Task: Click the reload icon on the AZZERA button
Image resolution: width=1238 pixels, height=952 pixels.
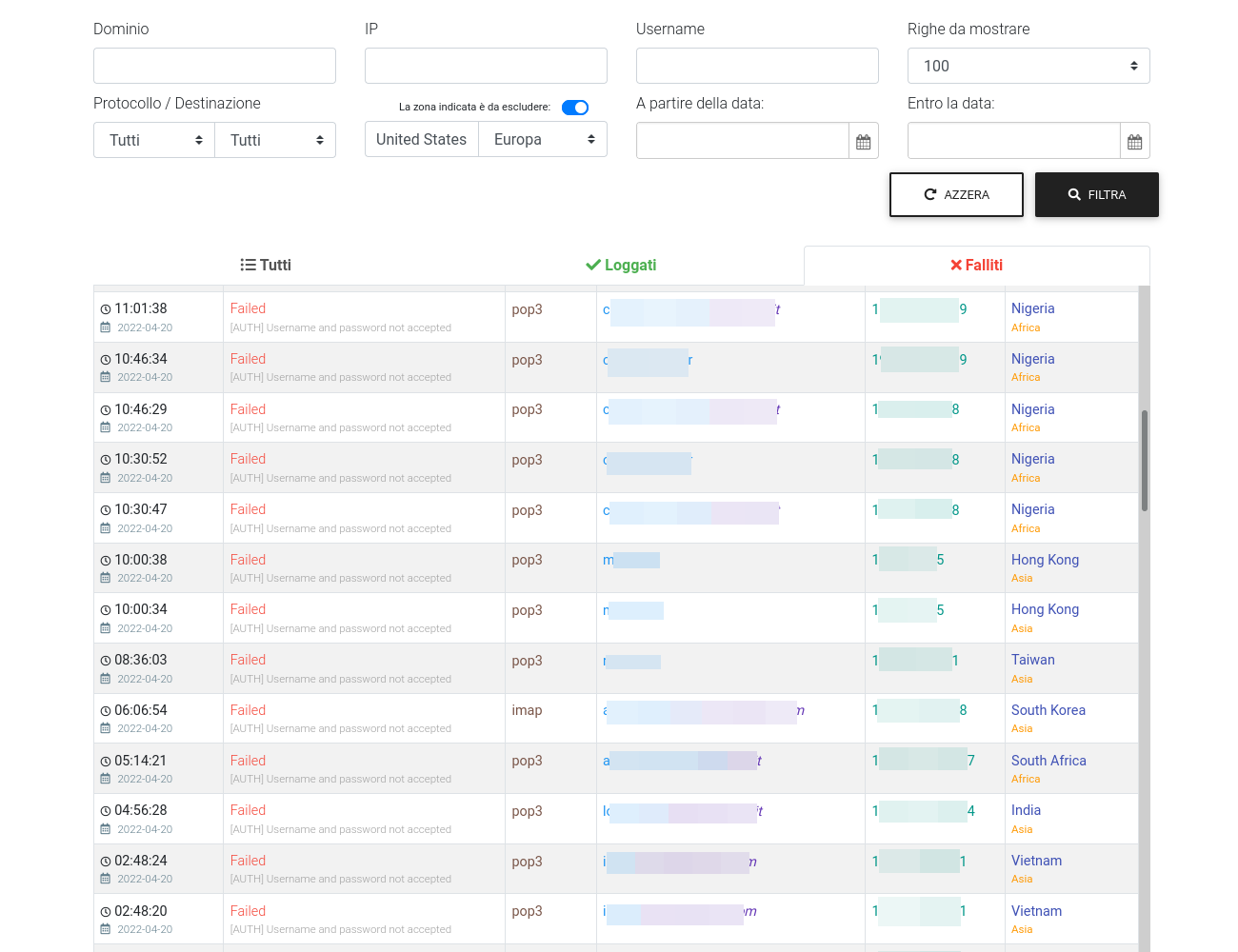Action: coord(930,194)
